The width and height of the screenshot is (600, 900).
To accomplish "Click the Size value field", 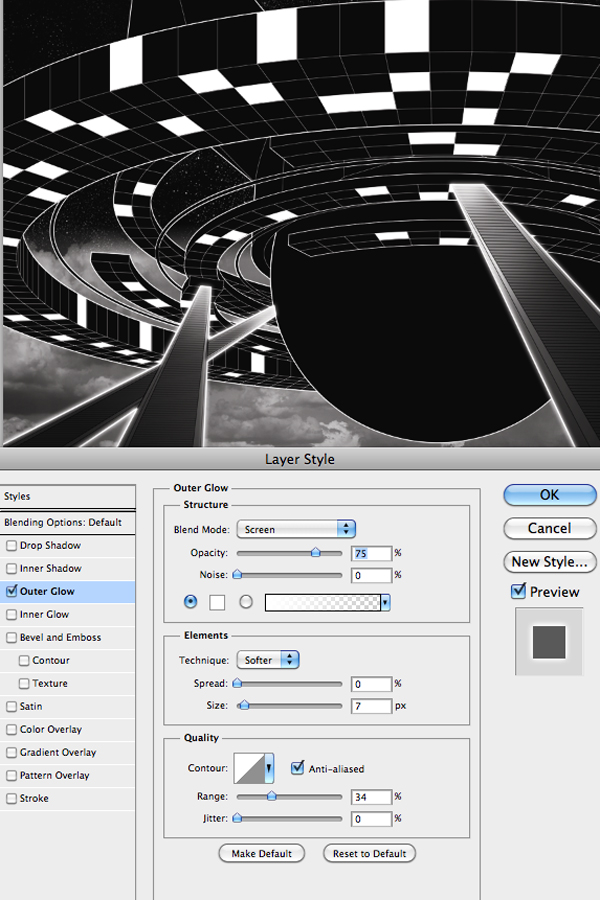I will [371, 706].
